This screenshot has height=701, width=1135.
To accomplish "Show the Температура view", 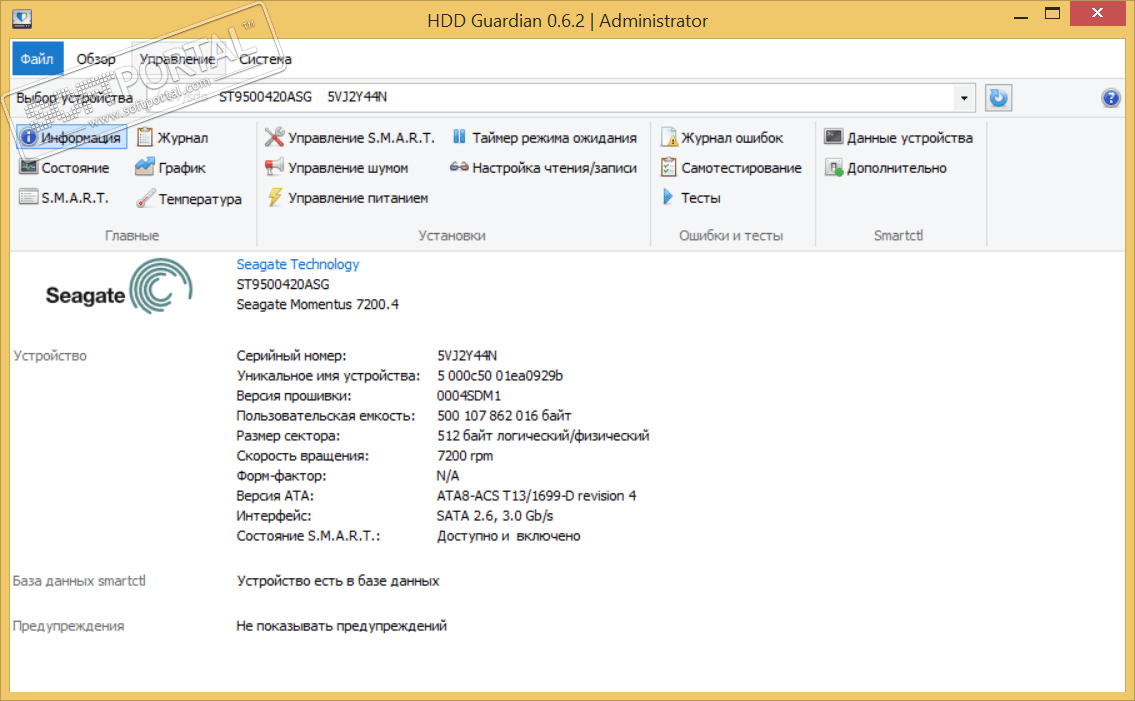I will [x=189, y=198].
